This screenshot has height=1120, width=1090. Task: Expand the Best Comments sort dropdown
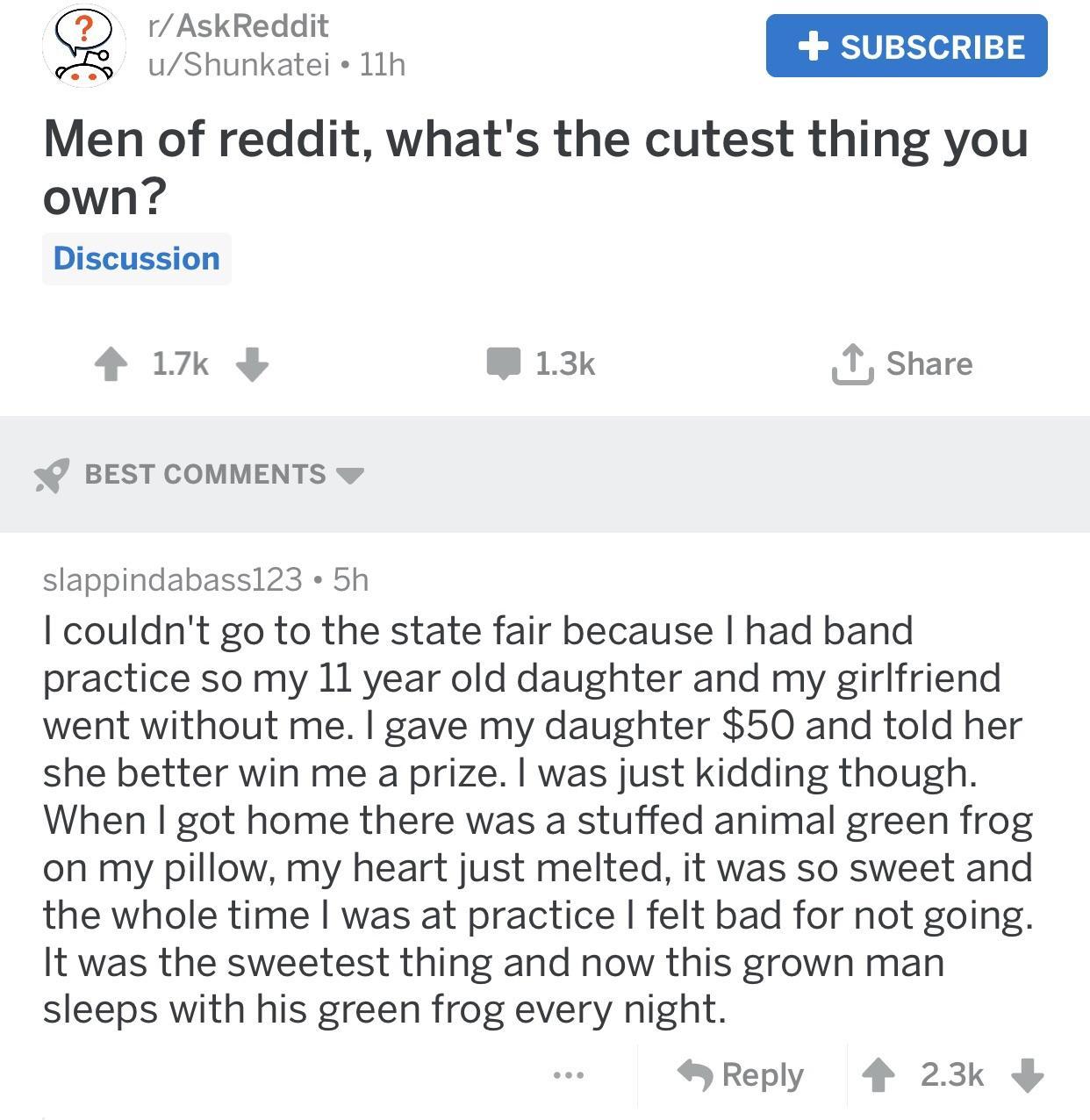(350, 475)
